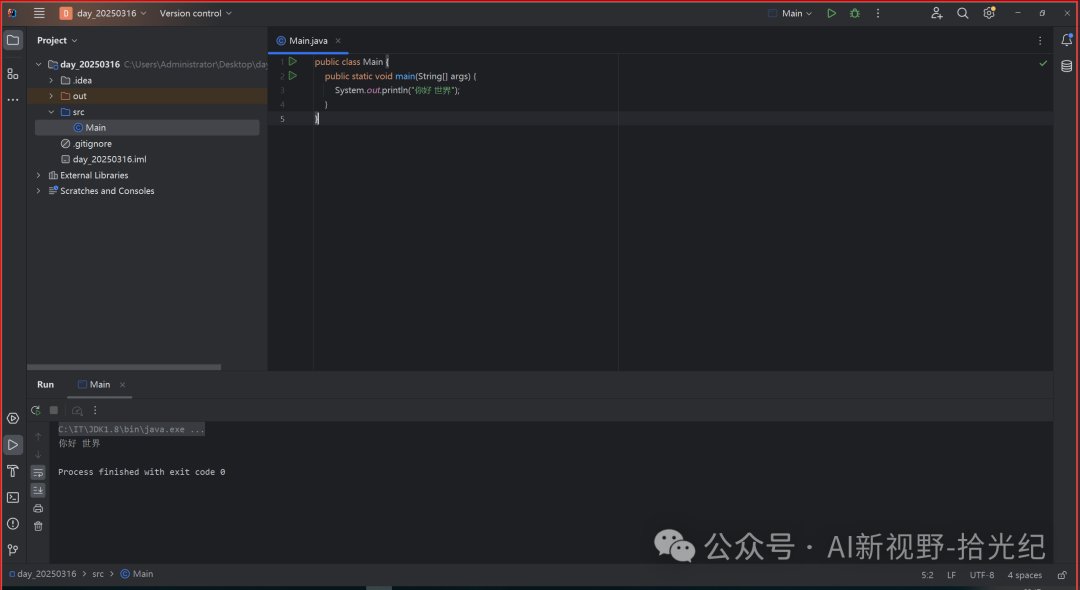Open Problems tool window icon
This screenshot has height=590, width=1080.
tap(12, 523)
